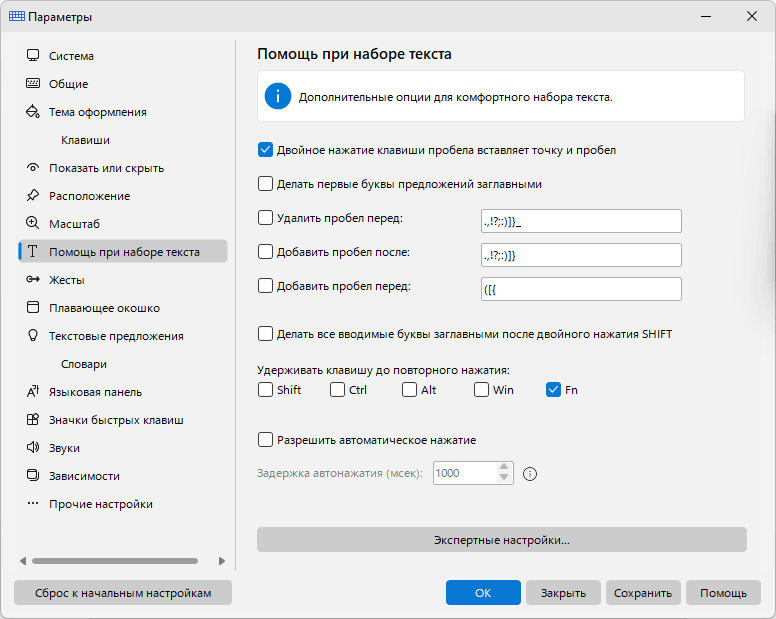
Task: Minimize the Параметры window
Action: point(706,16)
